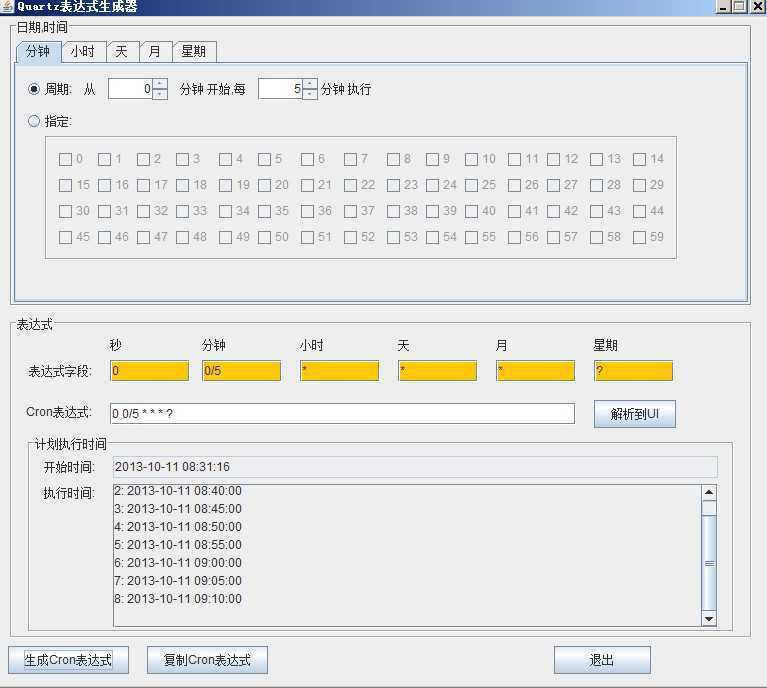The width and height of the screenshot is (767, 688).
Task: Click the execution time list scrollbar thumb
Action: click(x=709, y=563)
